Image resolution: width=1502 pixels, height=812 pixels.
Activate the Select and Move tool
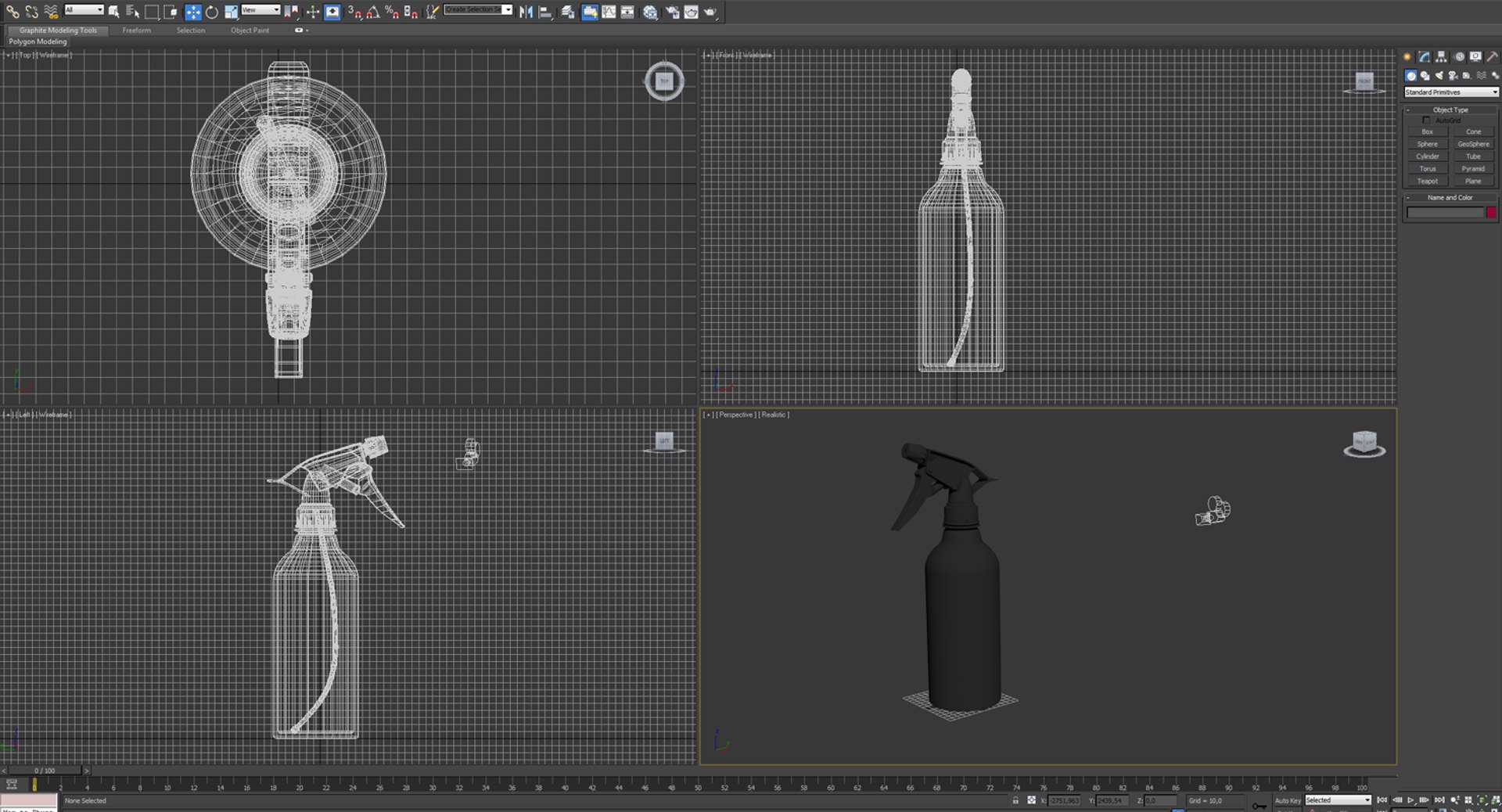tap(192, 12)
